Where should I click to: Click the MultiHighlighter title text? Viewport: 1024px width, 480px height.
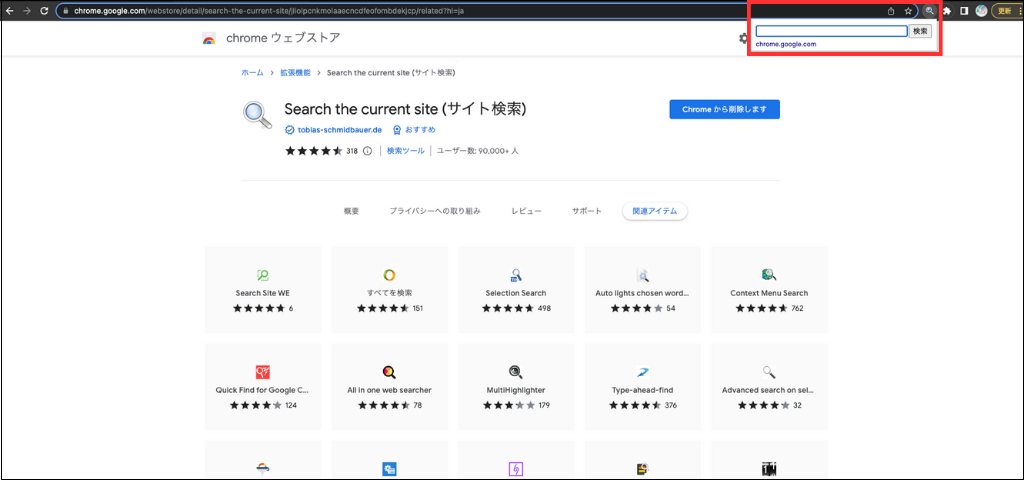516,391
